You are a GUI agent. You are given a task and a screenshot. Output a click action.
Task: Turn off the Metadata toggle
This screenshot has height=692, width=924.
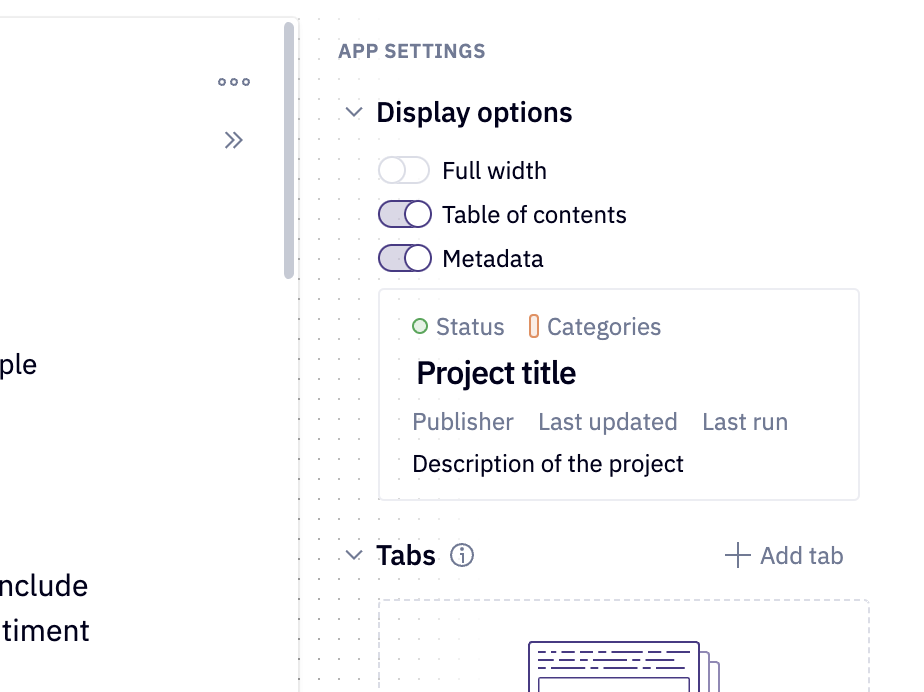click(x=404, y=258)
